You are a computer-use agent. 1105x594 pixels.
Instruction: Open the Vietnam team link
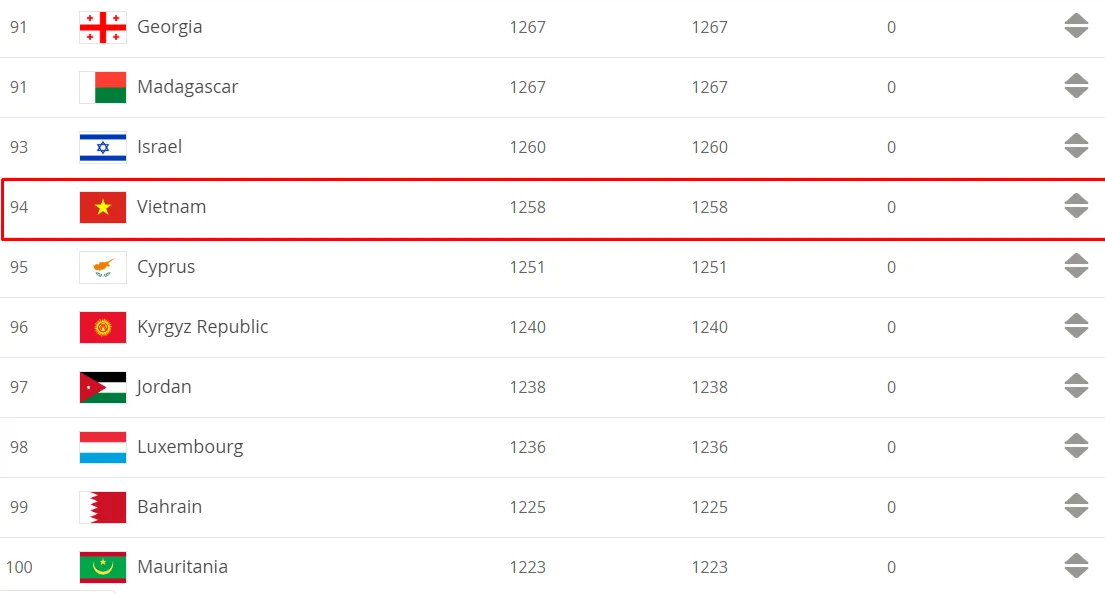pos(171,206)
